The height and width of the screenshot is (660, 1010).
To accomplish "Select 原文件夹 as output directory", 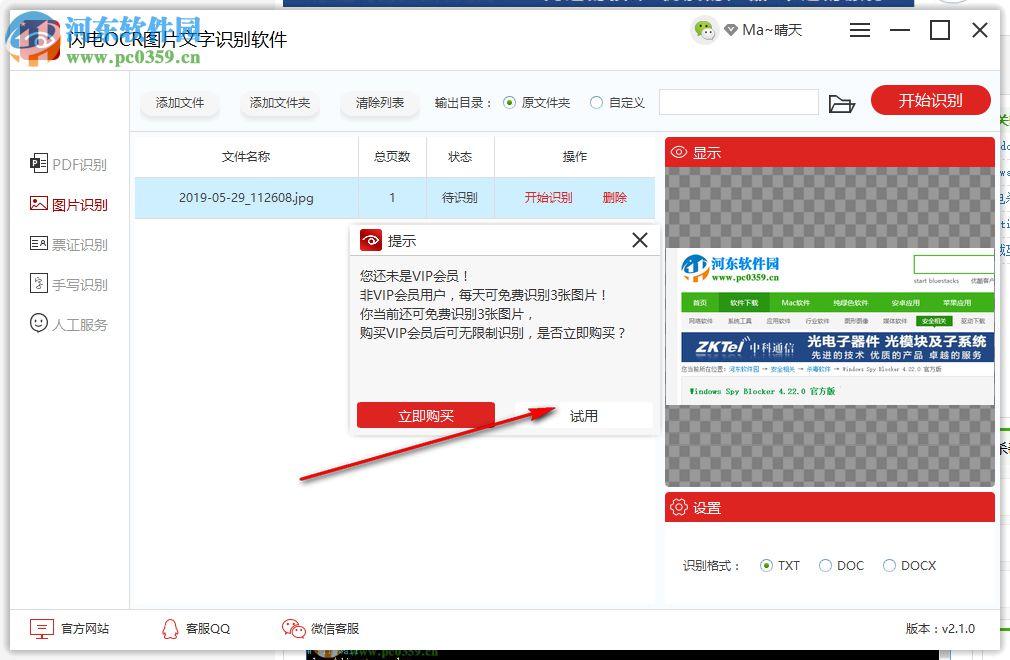I will (510, 101).
